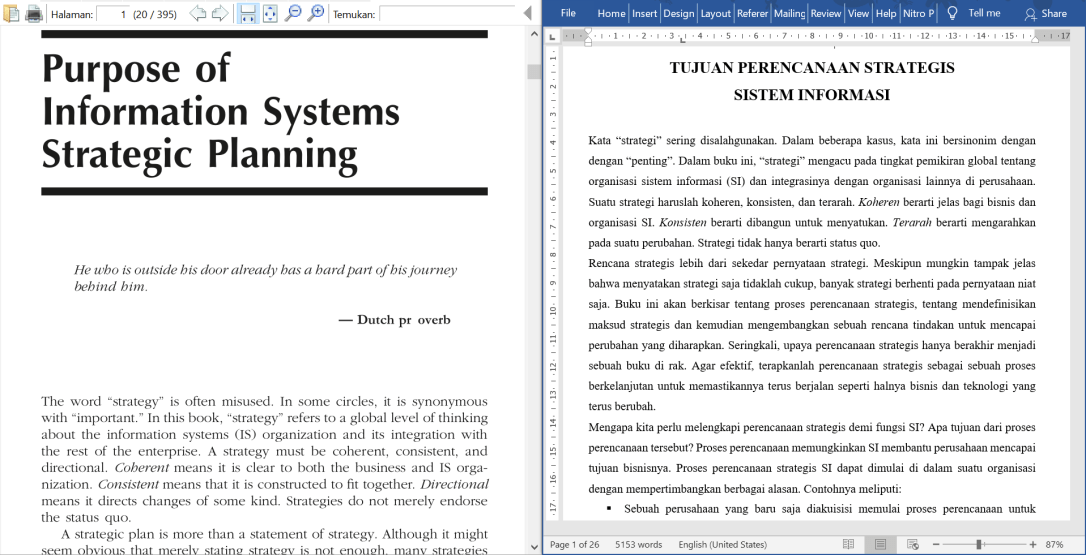Click the open file icon in PDF viewer

(12, 14)
